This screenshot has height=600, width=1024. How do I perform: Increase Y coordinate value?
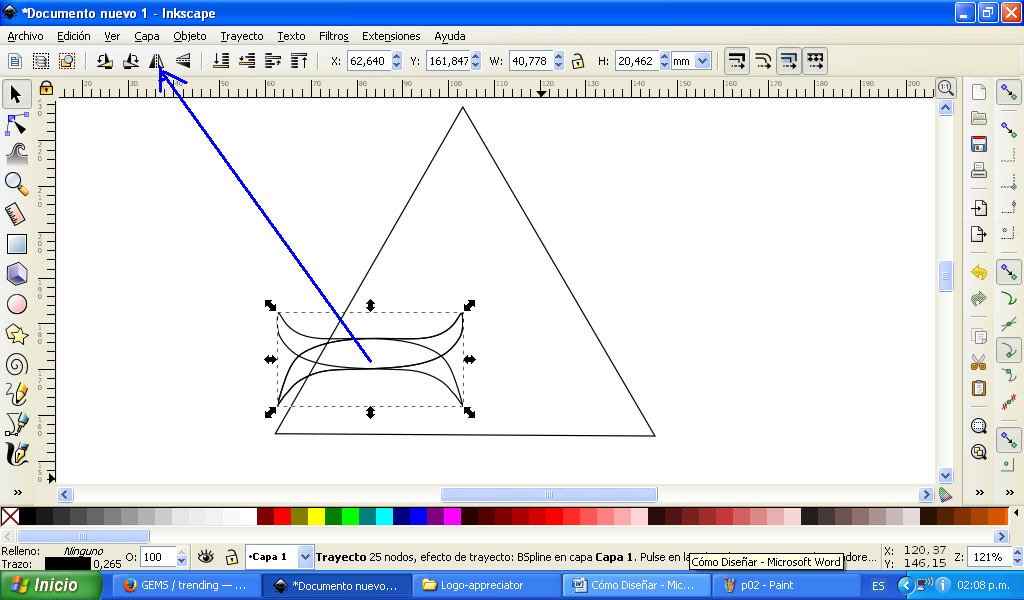click(475, 57)
